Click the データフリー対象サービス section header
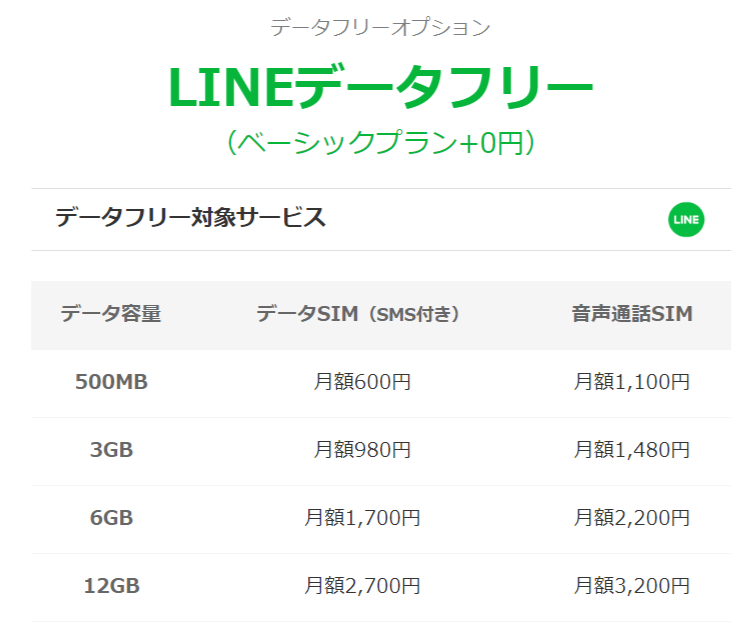The image size is (738, 626). pos(191,217)
